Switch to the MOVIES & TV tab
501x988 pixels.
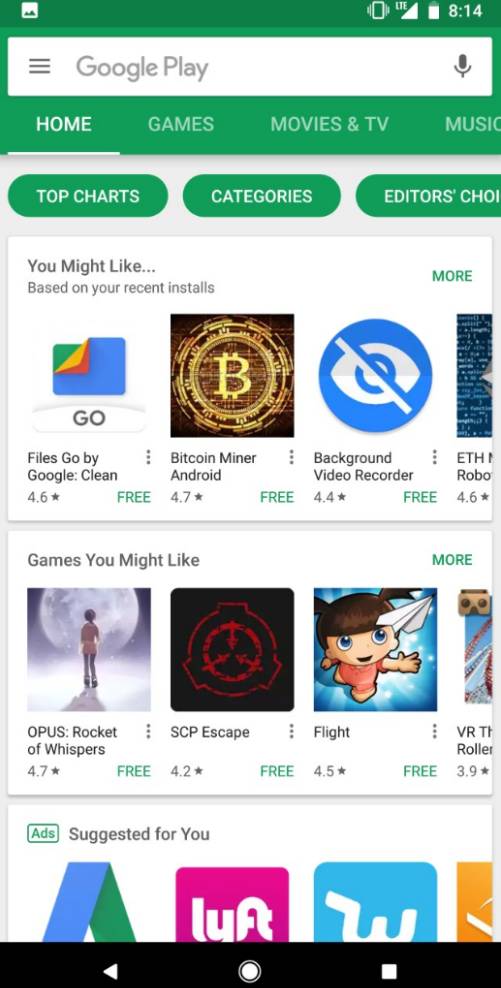pyautogui.click(x=330, y=124)
